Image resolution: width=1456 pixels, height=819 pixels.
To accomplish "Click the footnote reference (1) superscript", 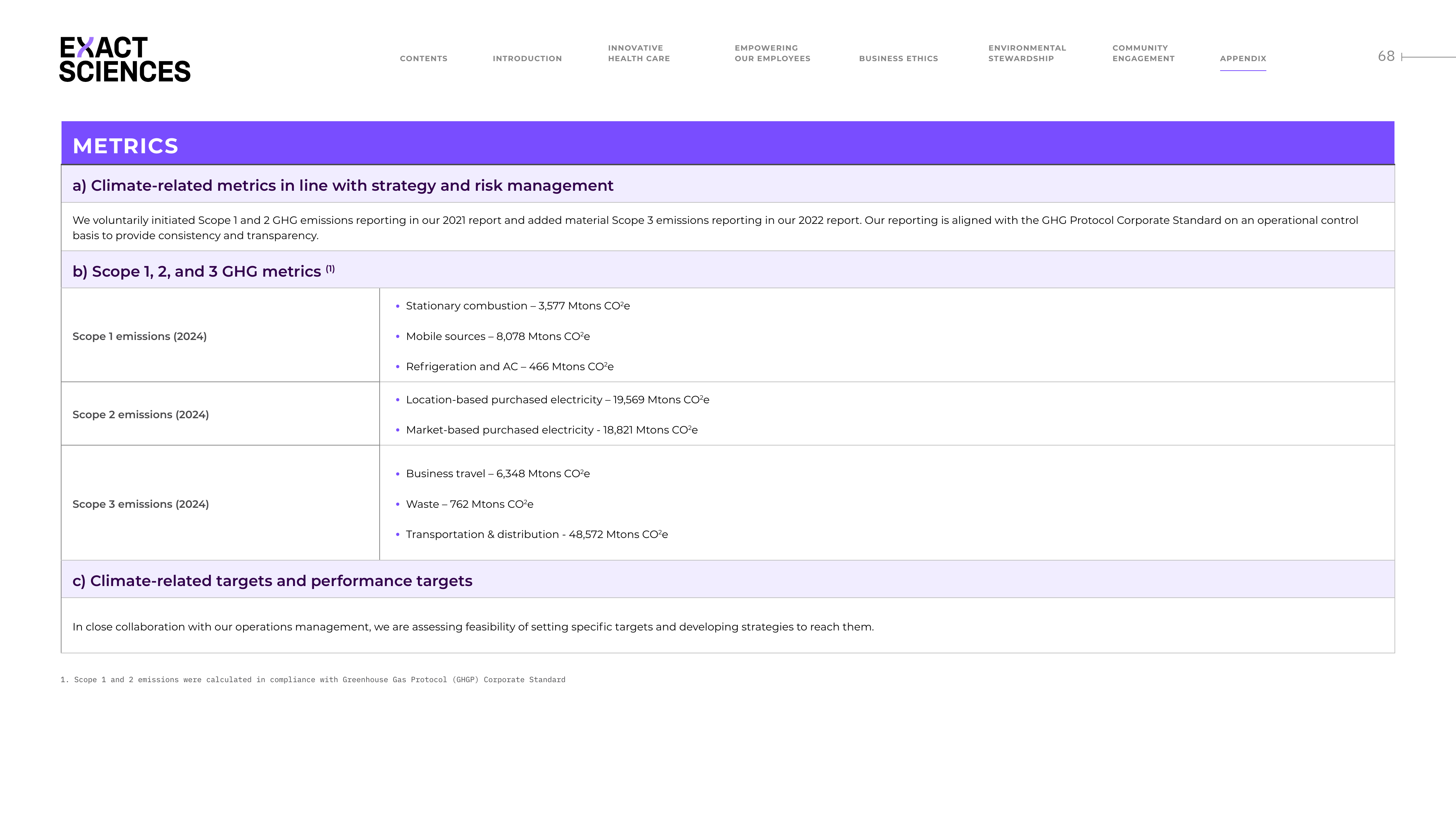I will (330, 269).
